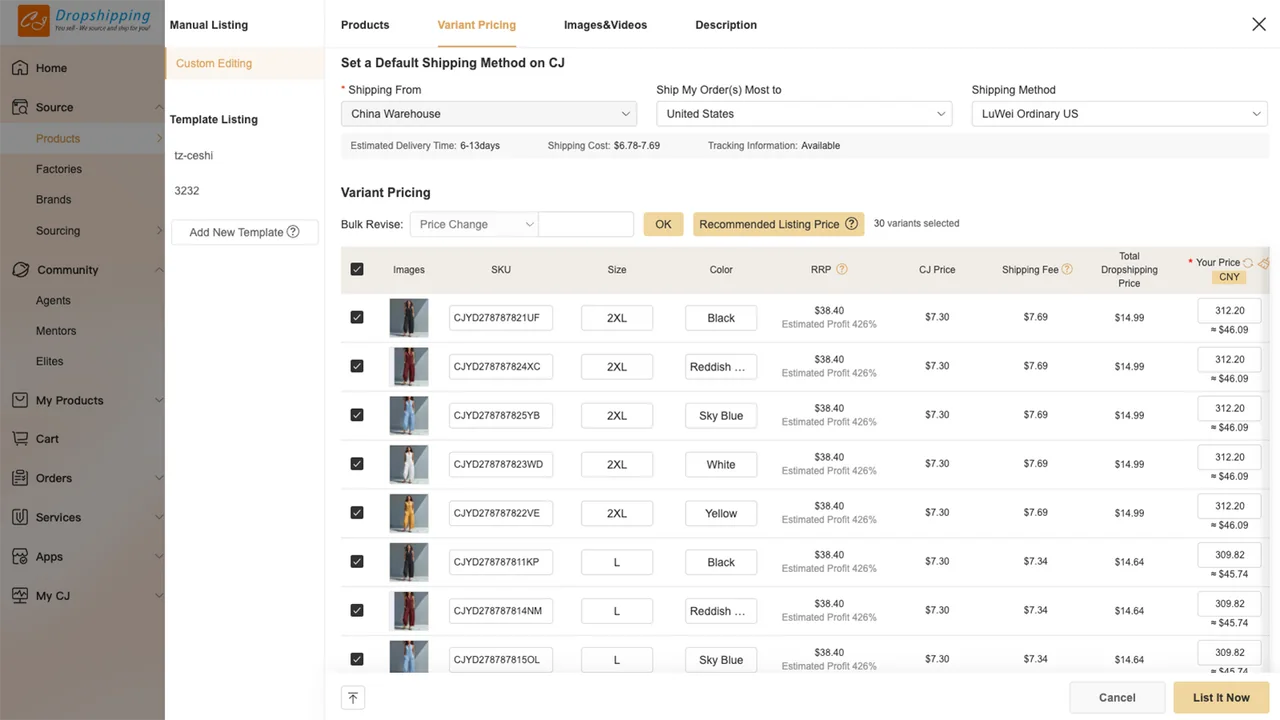Click the Community chat icon

(x=20, y=270)
